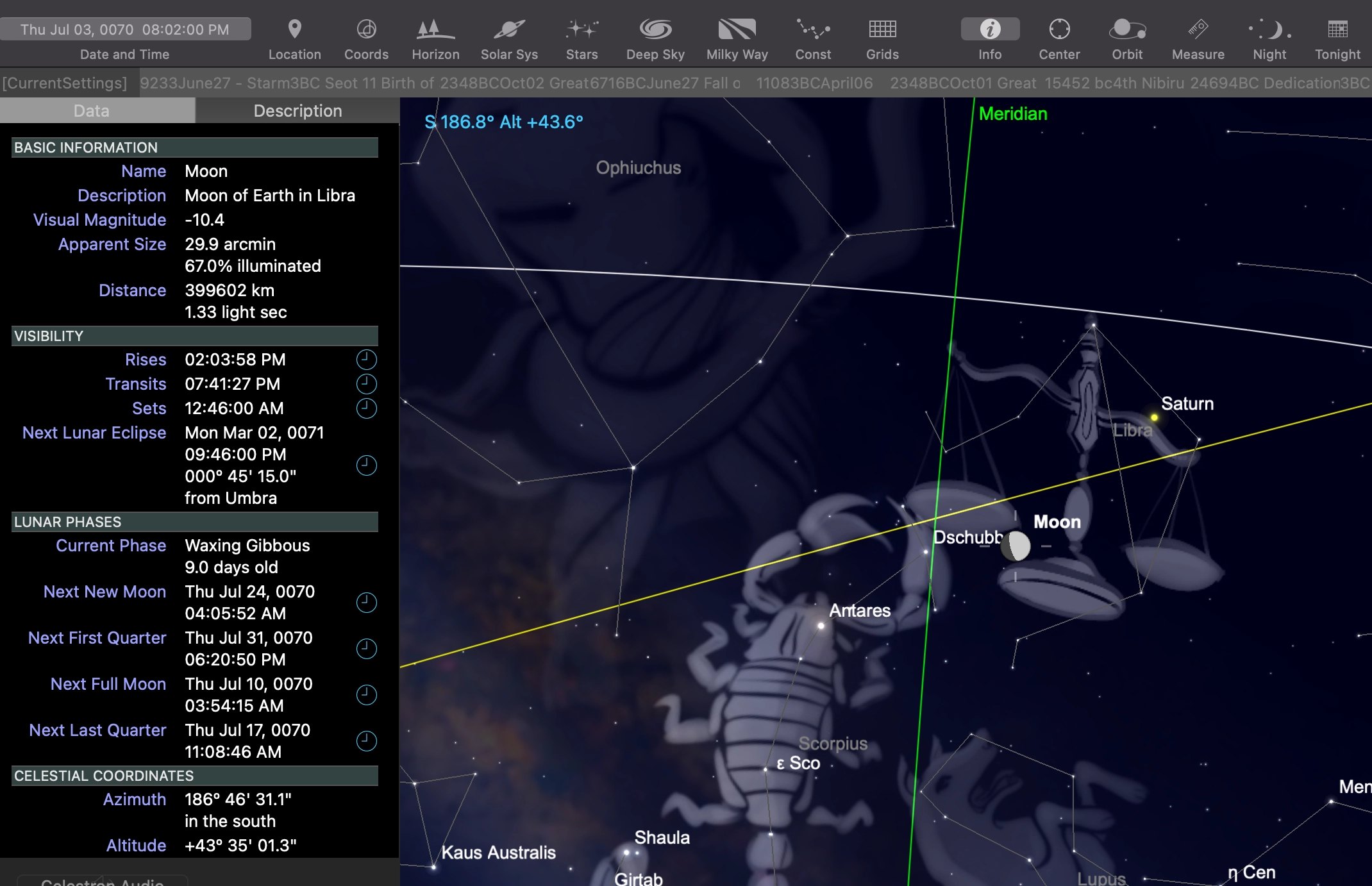1372x886 pixels.
Task: Select the star Antares
Action: coord(821,626)
